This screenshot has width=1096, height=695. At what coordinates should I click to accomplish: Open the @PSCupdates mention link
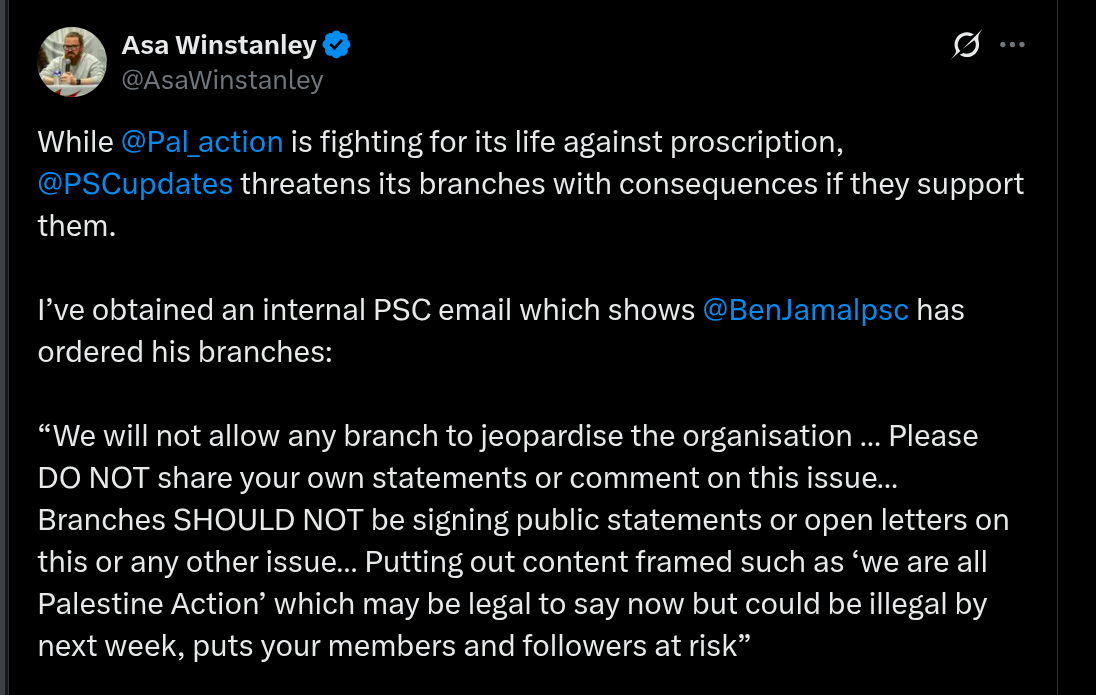[x=135, y=184]
